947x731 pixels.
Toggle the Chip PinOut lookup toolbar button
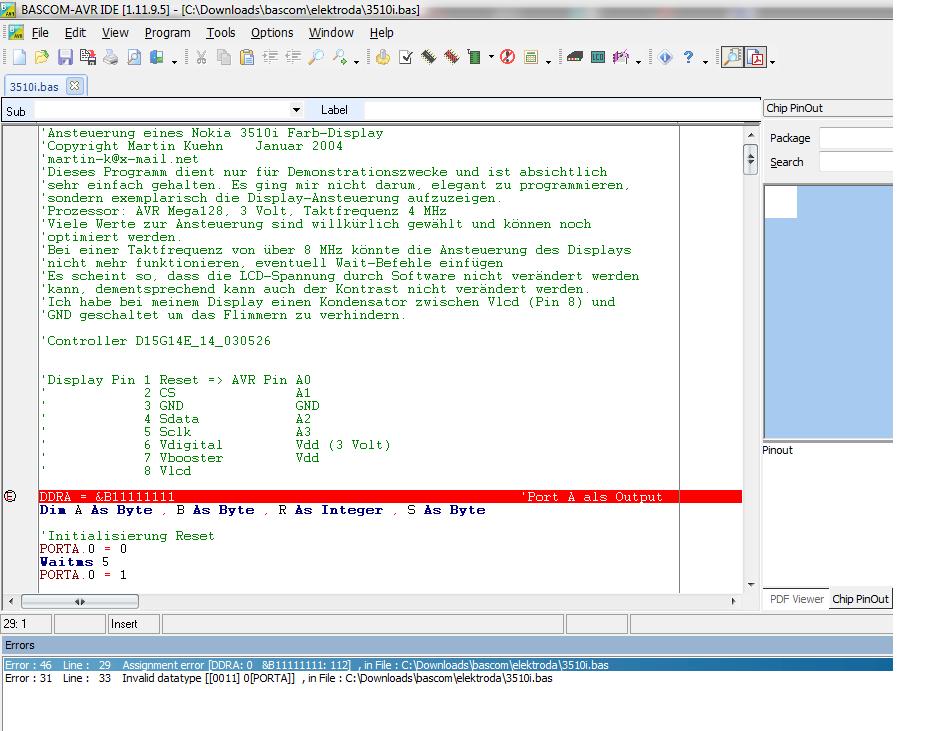pyautogui.click(x=732, y=58)
